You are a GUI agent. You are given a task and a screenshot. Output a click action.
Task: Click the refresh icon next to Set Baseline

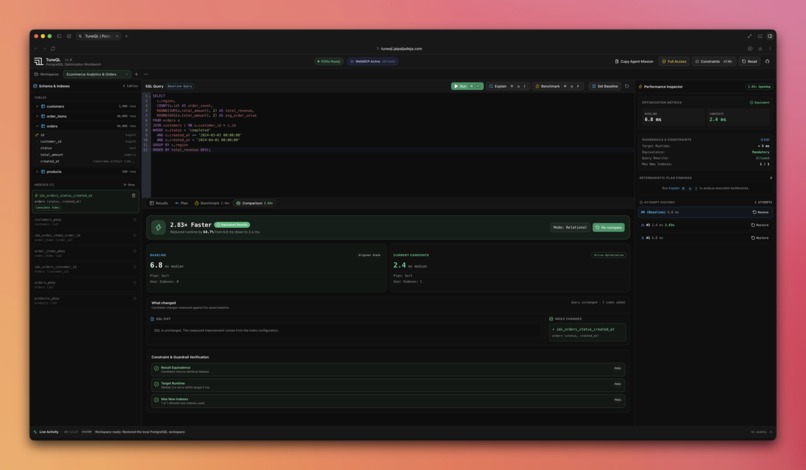point(627,86)
